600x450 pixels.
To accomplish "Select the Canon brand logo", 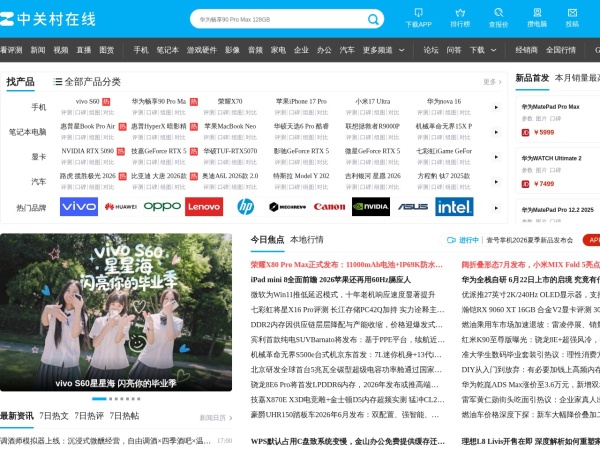I will pos(329,207).
